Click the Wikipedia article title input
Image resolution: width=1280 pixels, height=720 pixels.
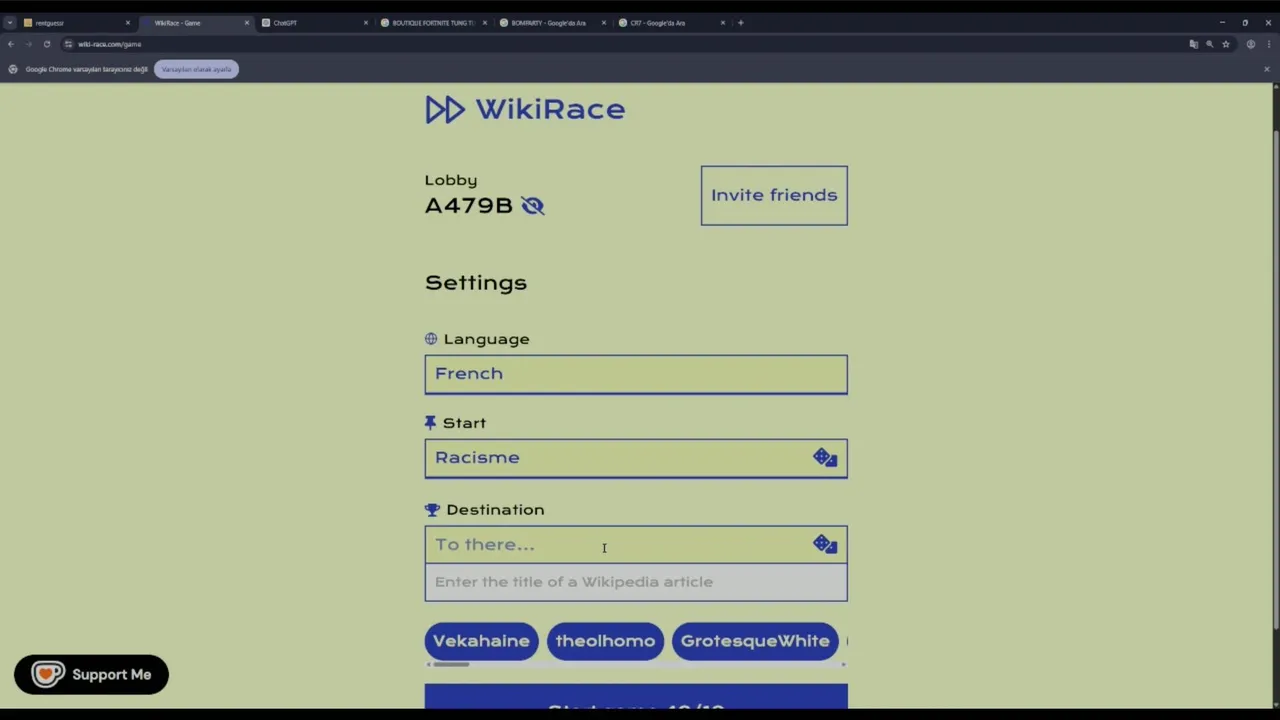tap(636, 582)
